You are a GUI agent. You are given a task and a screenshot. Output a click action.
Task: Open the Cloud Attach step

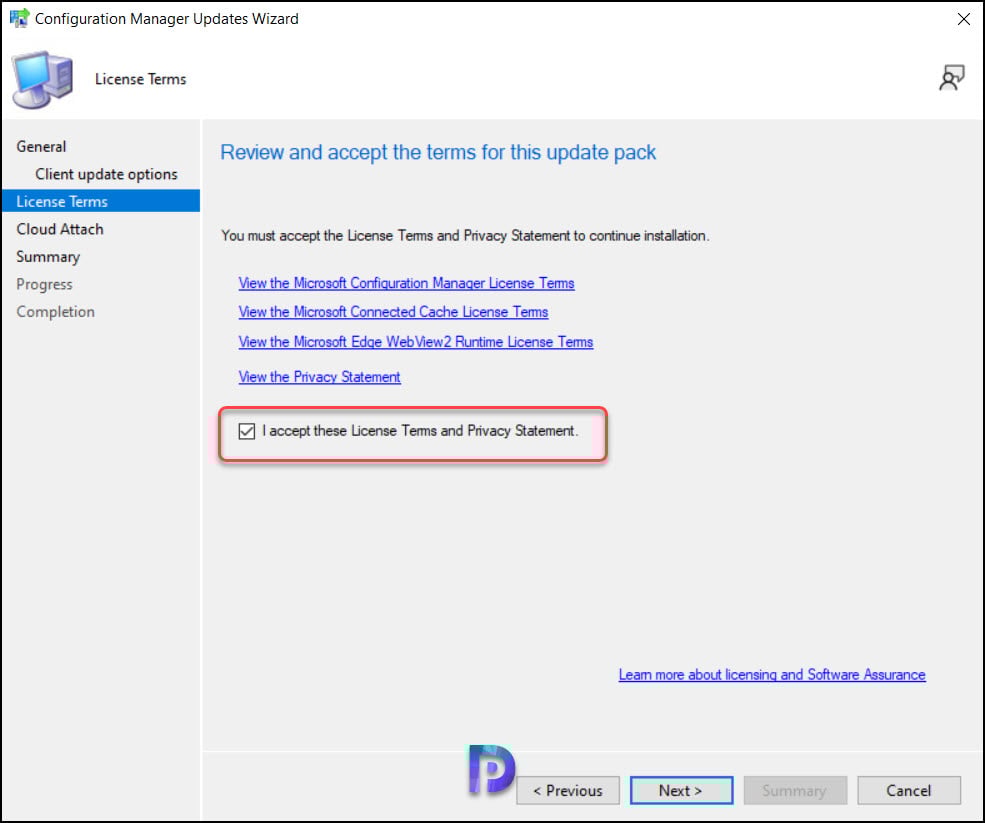[60, 229]
